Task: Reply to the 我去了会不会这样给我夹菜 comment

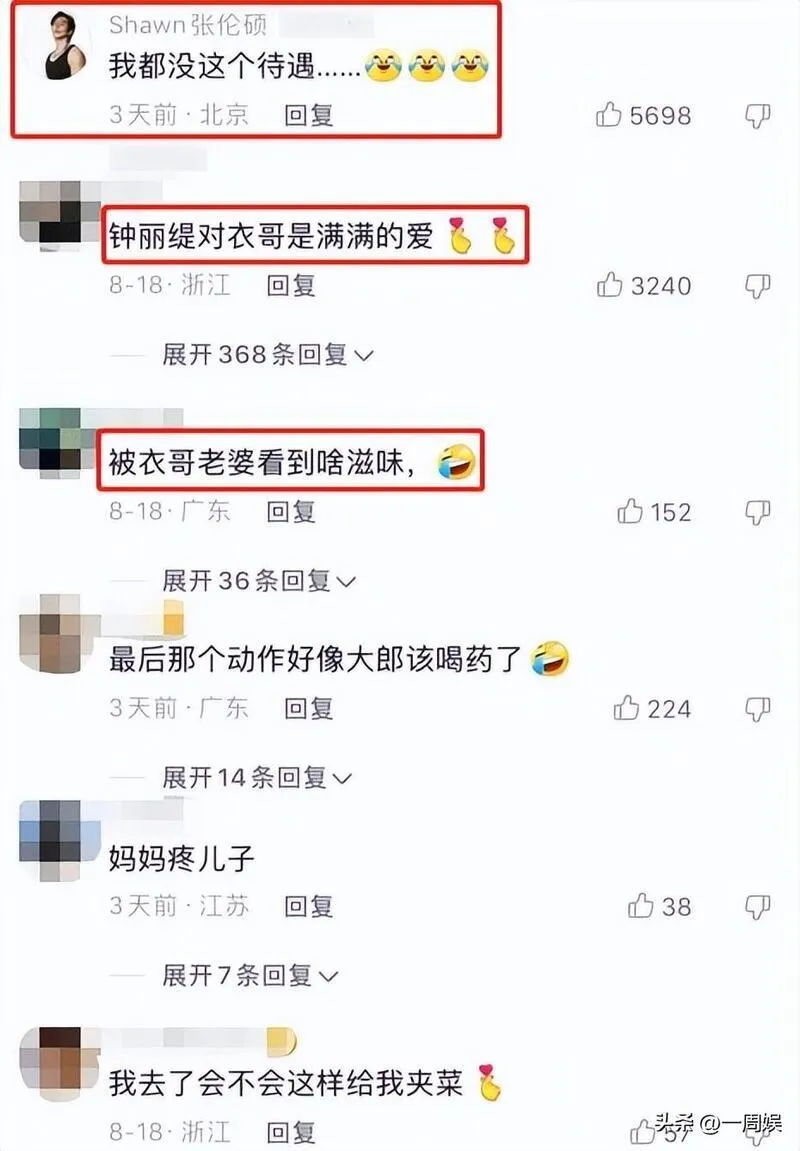Action: 291,1131
